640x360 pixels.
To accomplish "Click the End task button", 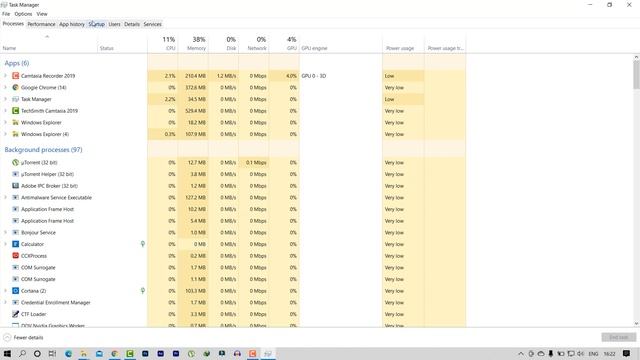I will tap(618, 338).
